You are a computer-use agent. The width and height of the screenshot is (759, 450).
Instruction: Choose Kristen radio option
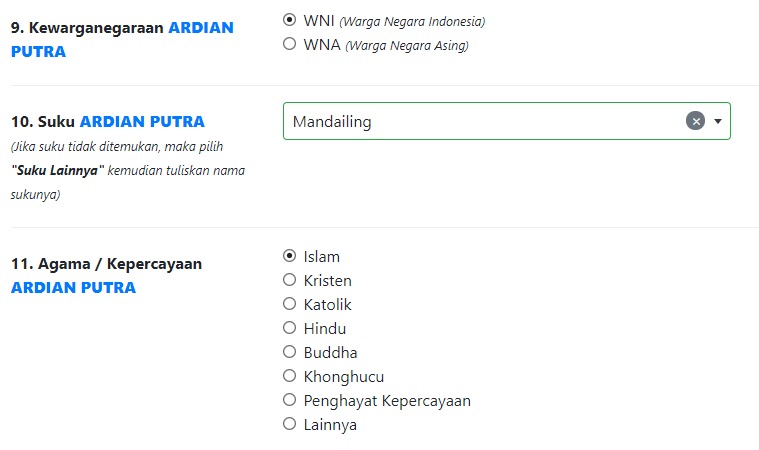289,280
